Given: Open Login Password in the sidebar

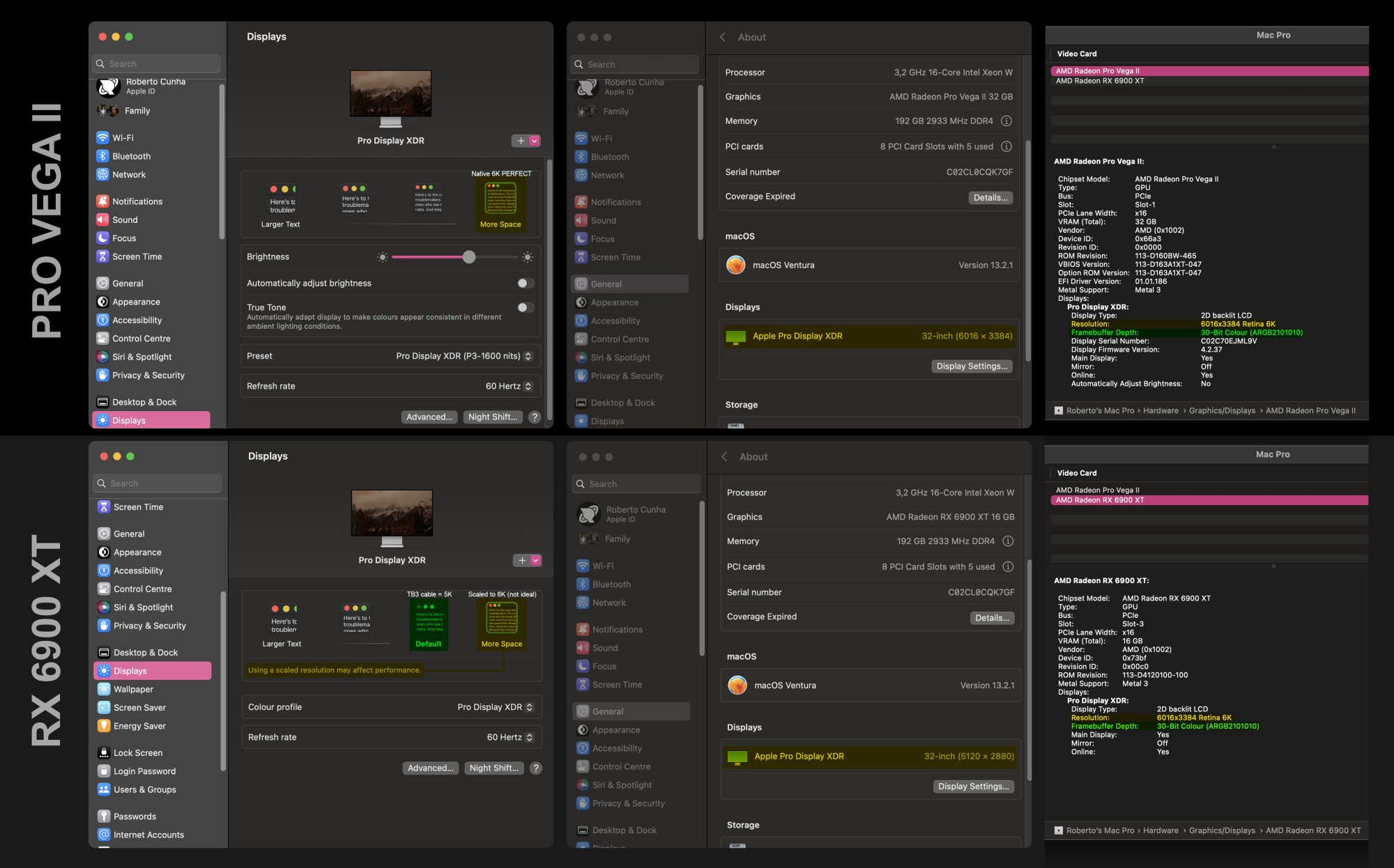Looking at the screenshot, I should coord(144,771).
